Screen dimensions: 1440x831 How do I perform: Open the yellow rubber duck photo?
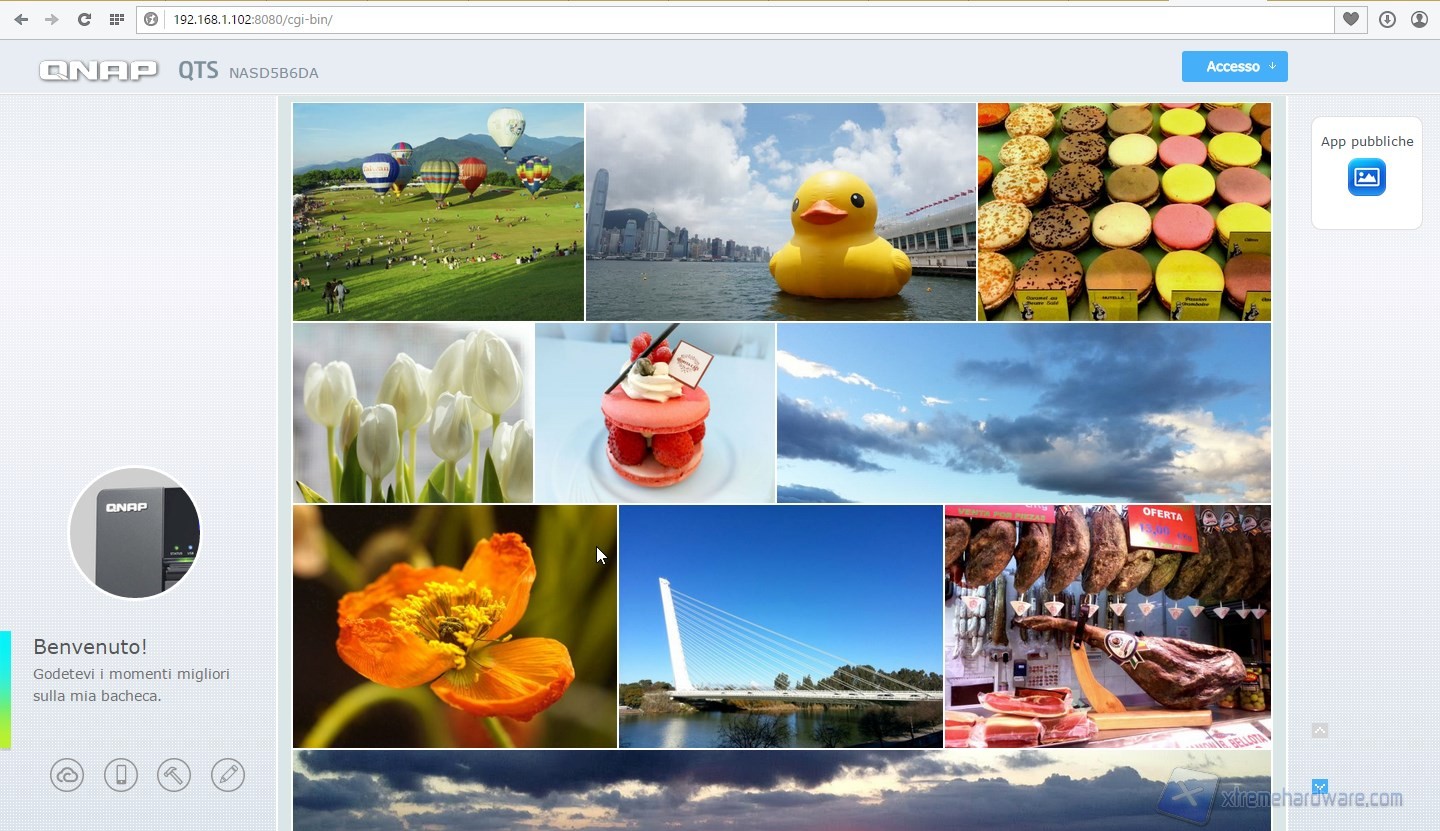coord(780,212)
